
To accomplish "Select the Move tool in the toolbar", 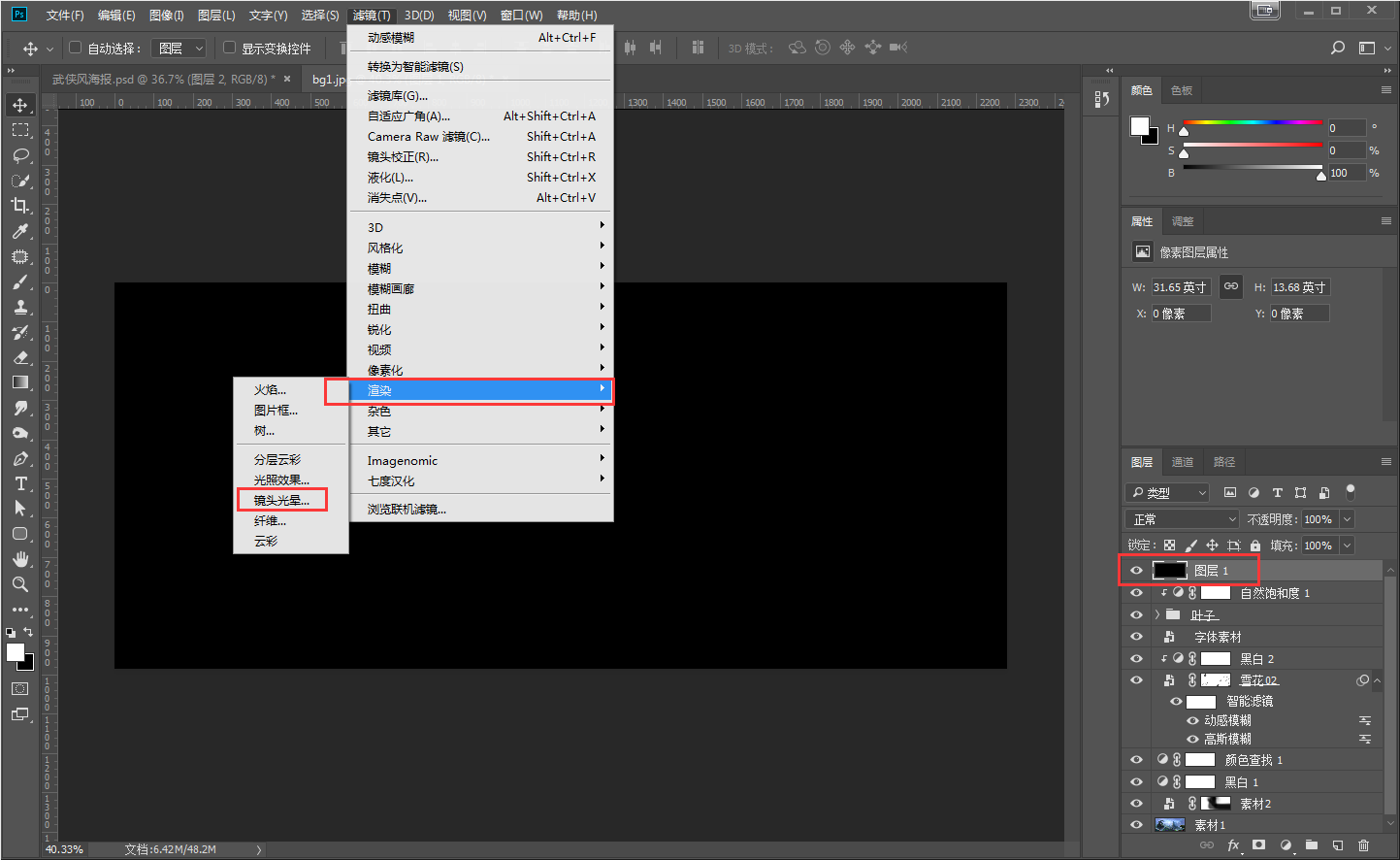I will [x=20, y=105].
